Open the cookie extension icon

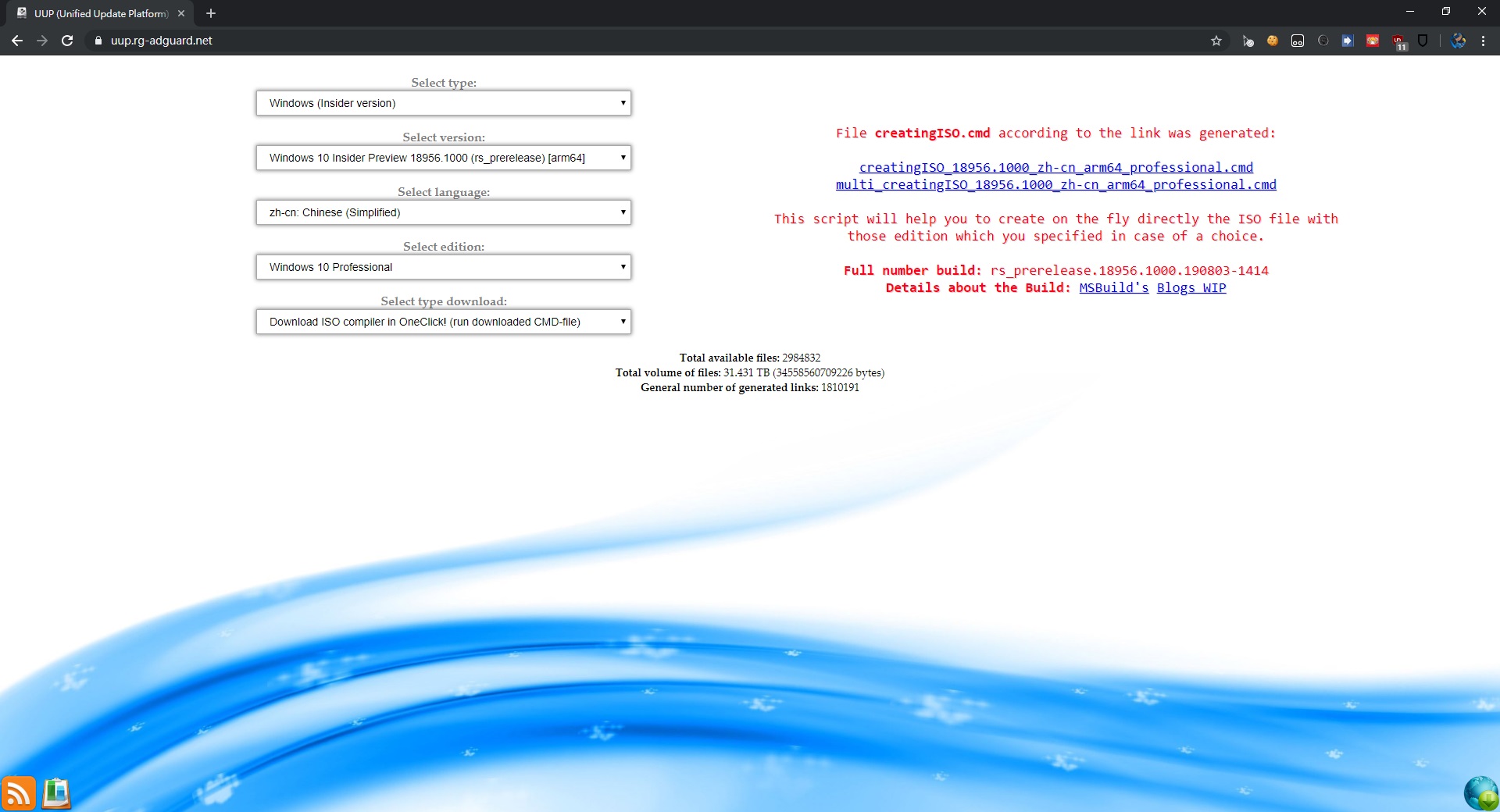coord(1273,41)
